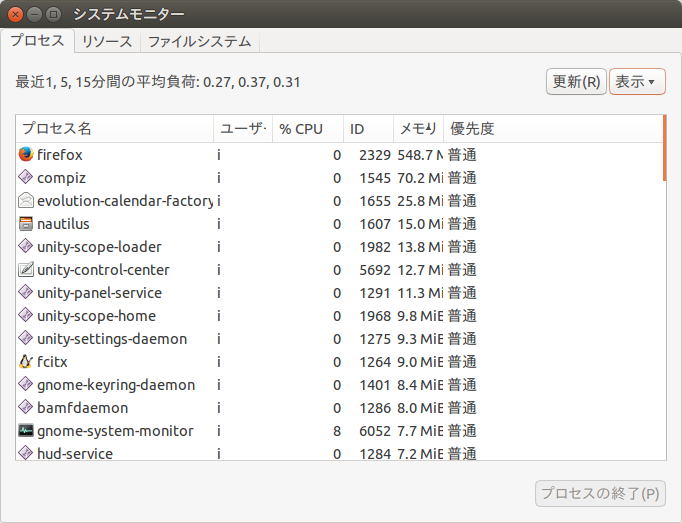Switch to the プロセス tab
Viewport: 682px width, 523px height.
(x=37, y=41)
